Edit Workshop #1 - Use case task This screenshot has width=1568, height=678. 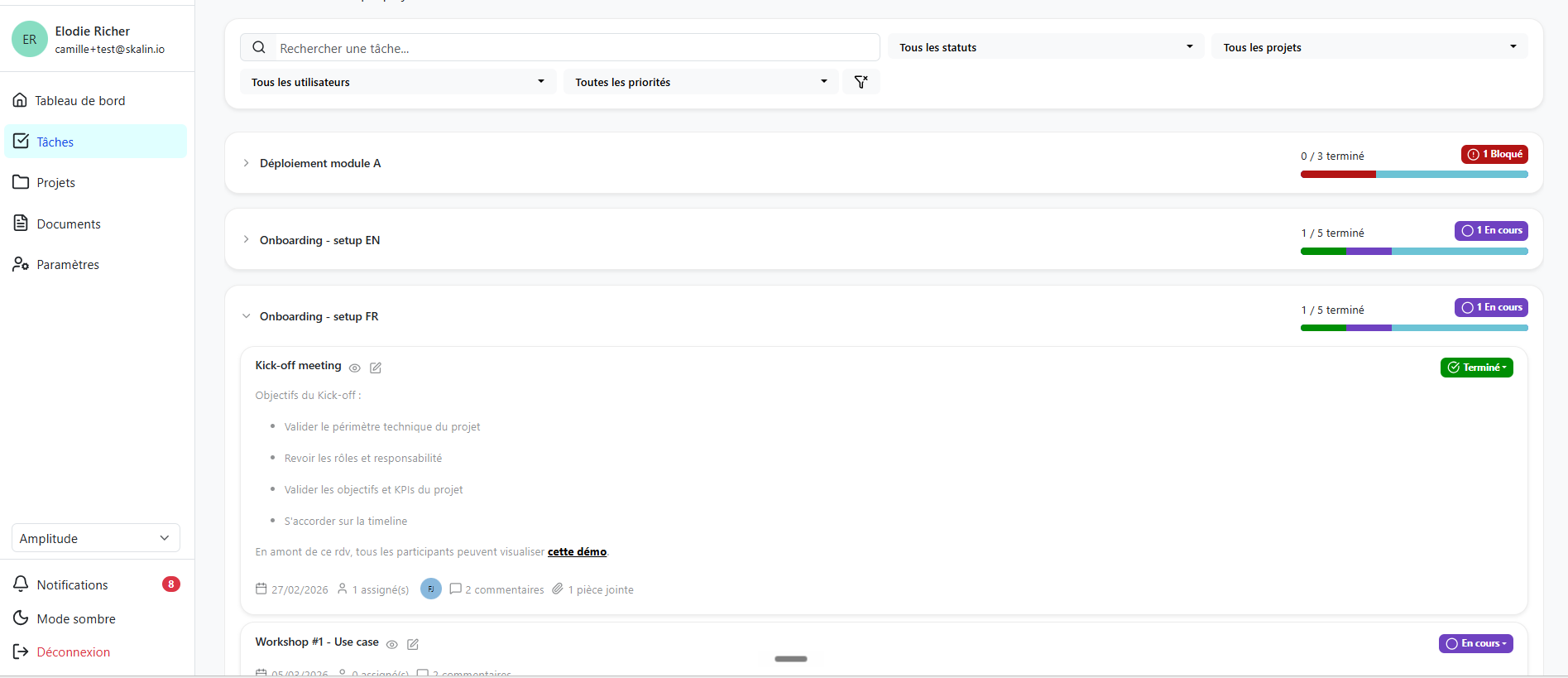point(413,644)
